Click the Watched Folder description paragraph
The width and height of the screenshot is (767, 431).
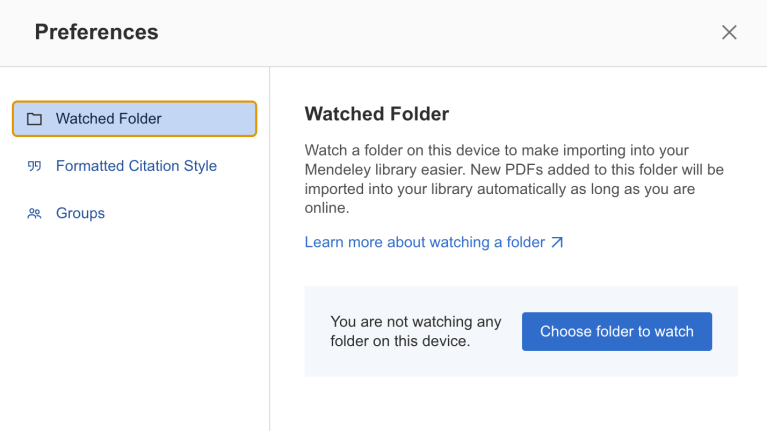coord(513,179)
